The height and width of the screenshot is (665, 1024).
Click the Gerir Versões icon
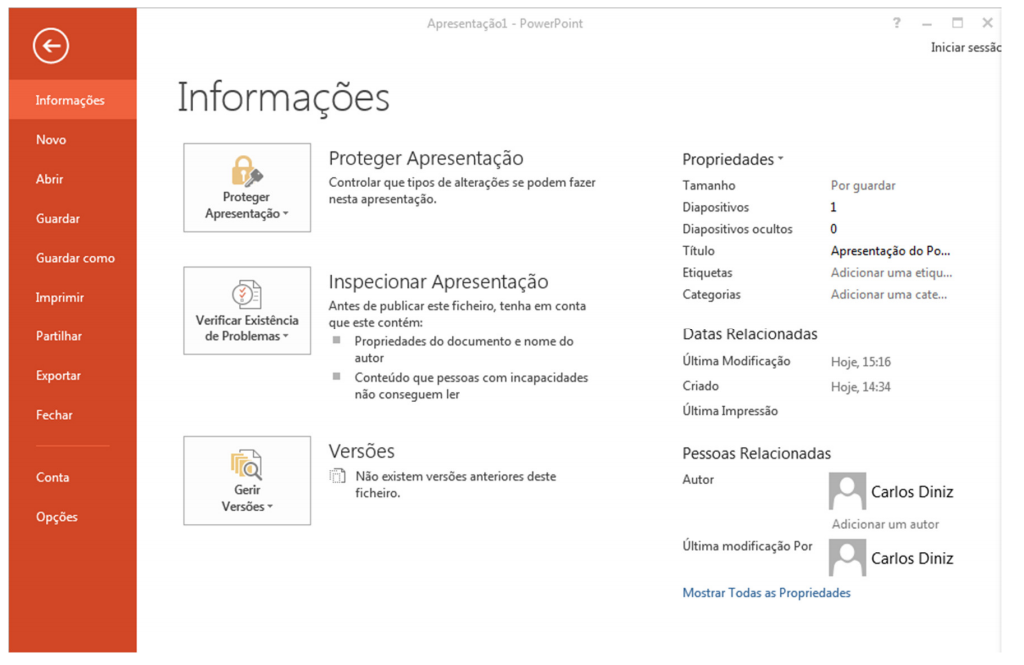[246, 465]
